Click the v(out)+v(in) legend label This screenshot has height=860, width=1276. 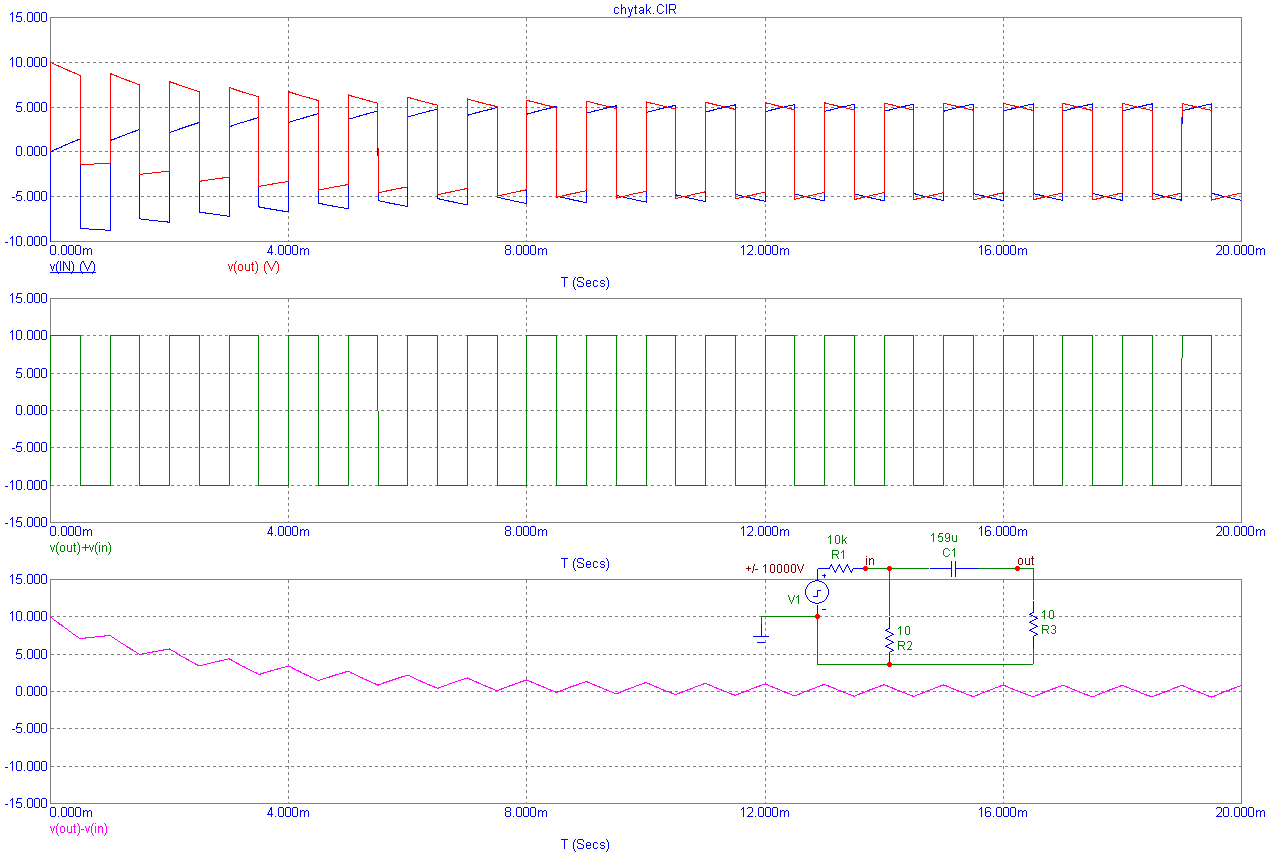(81, 548)
